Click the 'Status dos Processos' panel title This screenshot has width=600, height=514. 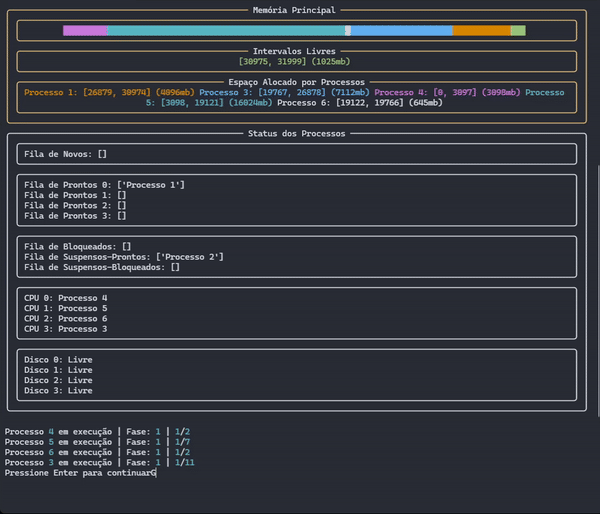(297, 134)
